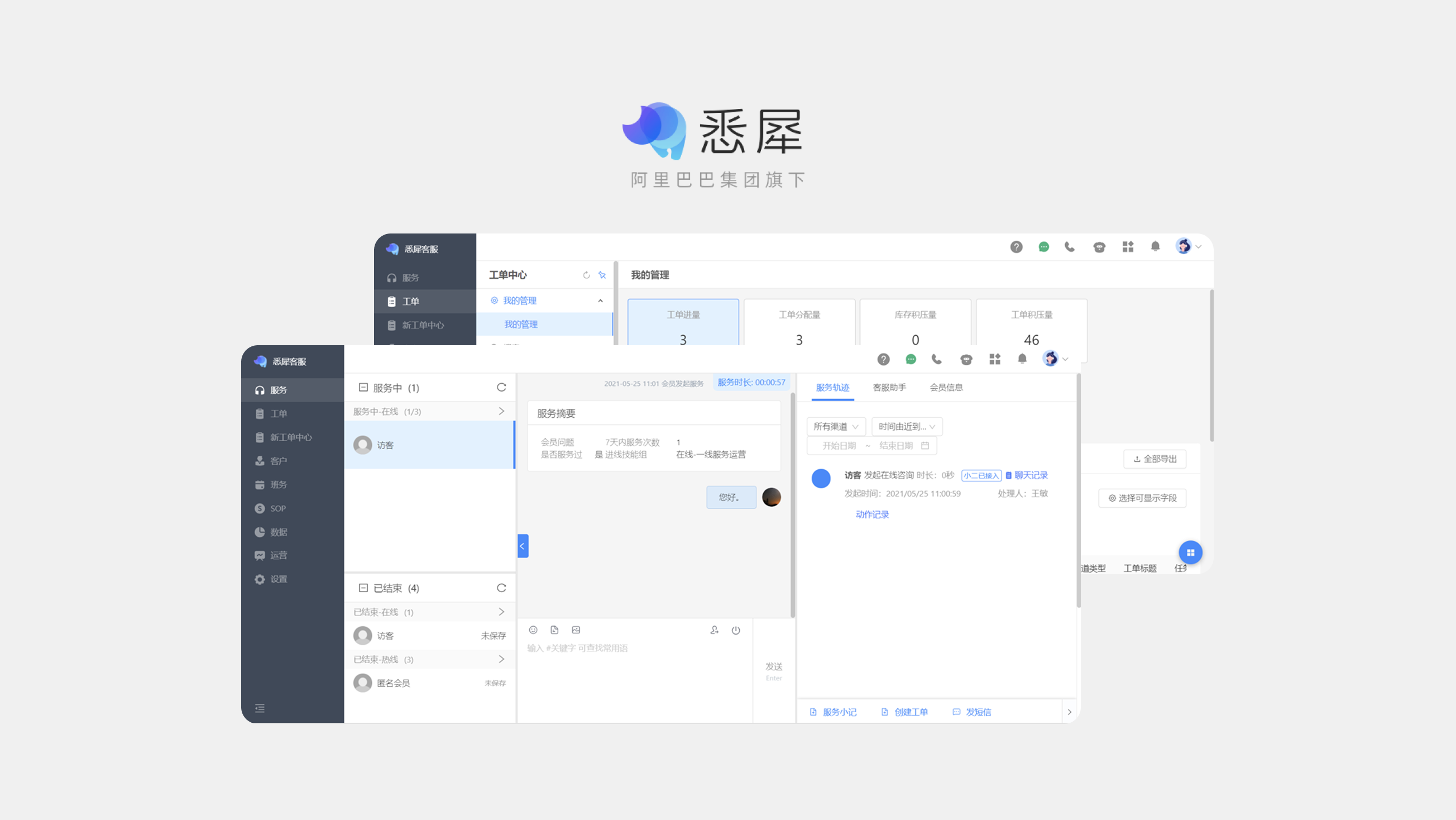Screen dimensions: 1456x820
Task: Open 工单 in the front window sidebar
Action: [292, 414]
